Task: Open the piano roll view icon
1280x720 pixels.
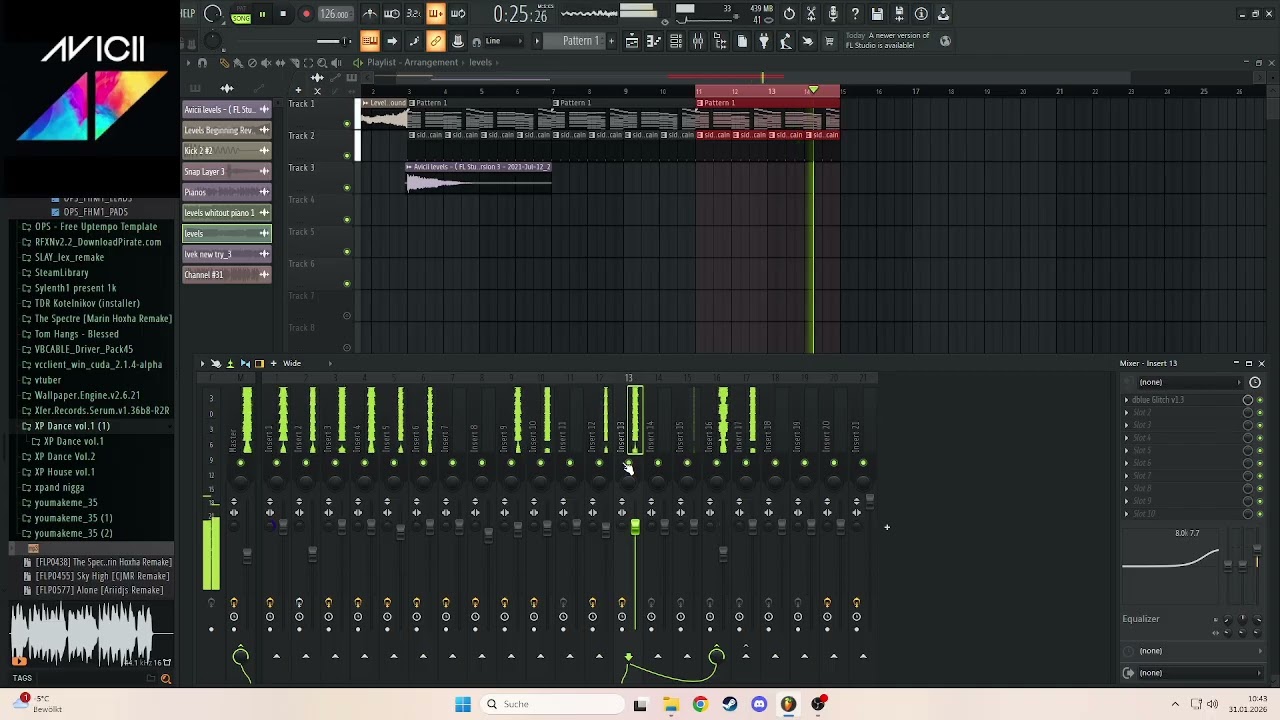Action: tap(654, 41)
